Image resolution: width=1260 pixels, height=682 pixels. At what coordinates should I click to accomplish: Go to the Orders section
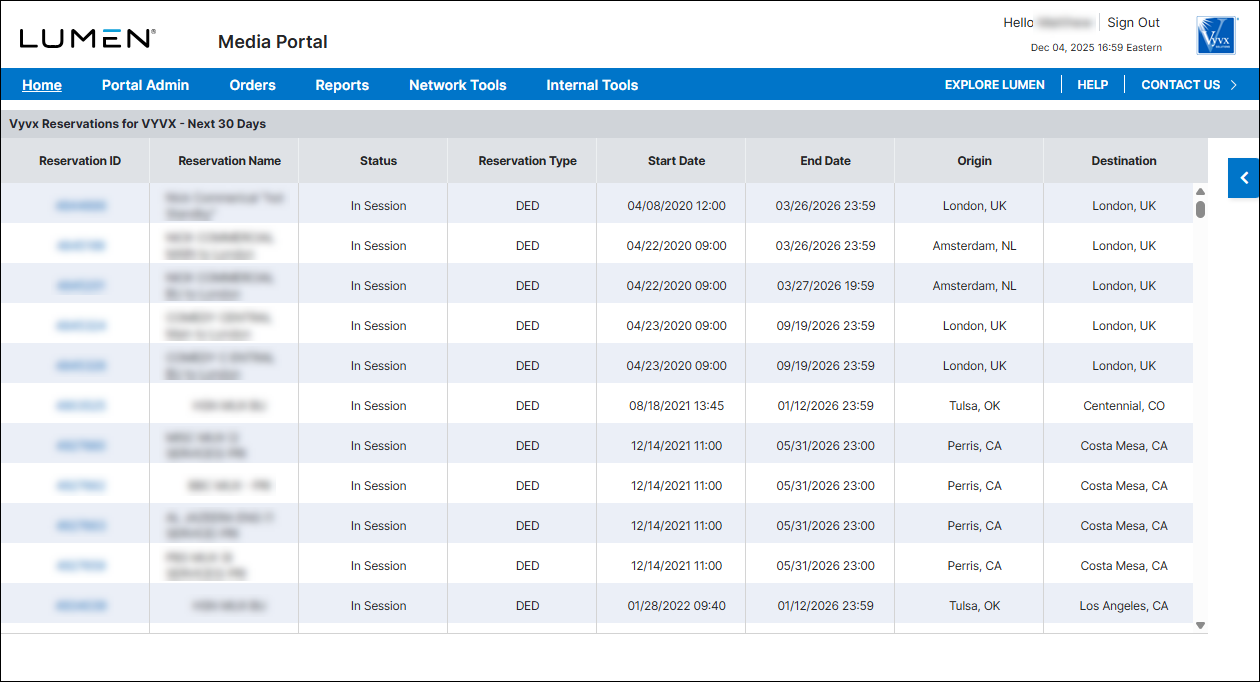pyautogui.click(x=252, y=85)
